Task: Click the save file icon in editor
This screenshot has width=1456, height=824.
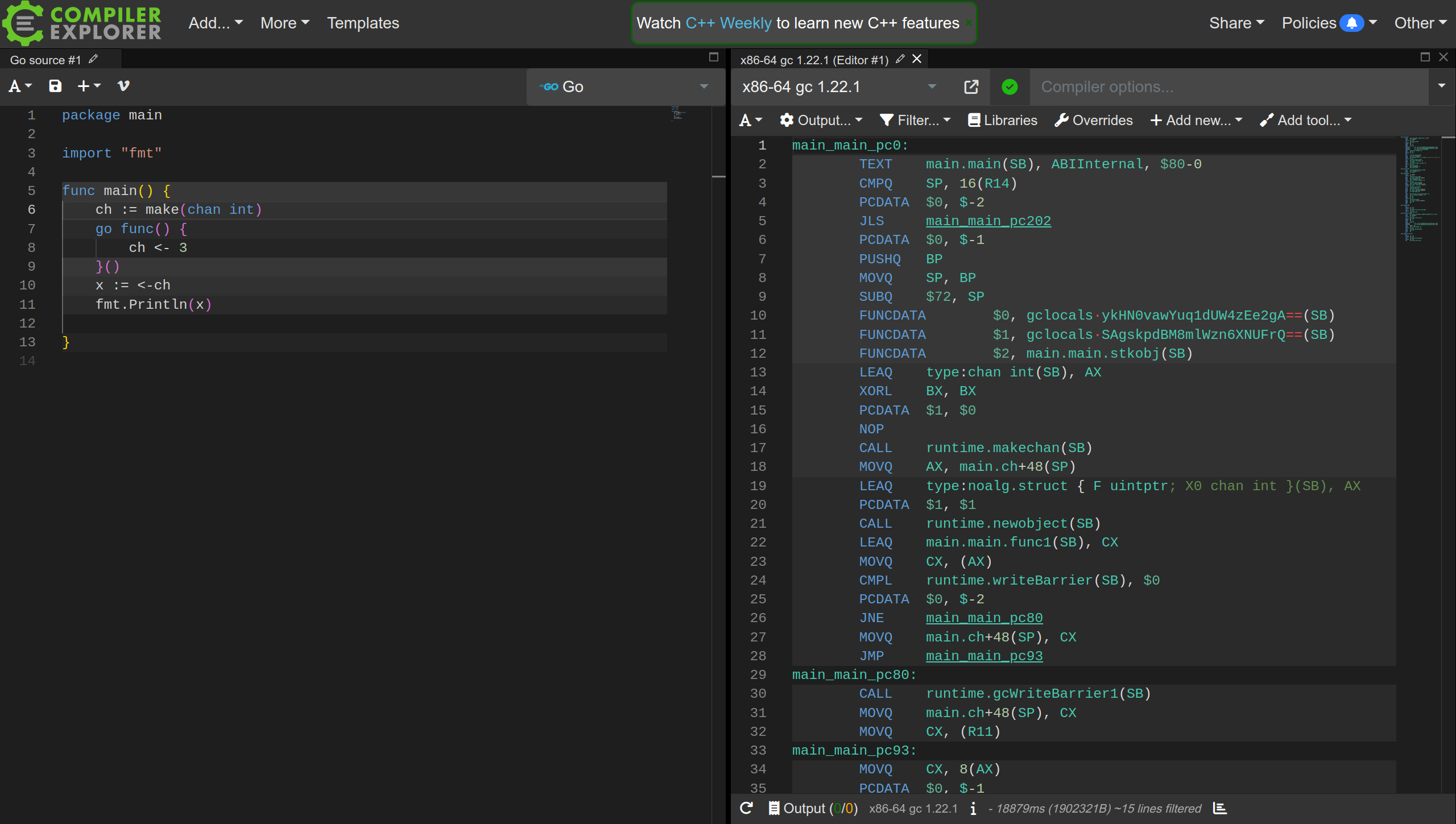Action: tap(55, 86)
